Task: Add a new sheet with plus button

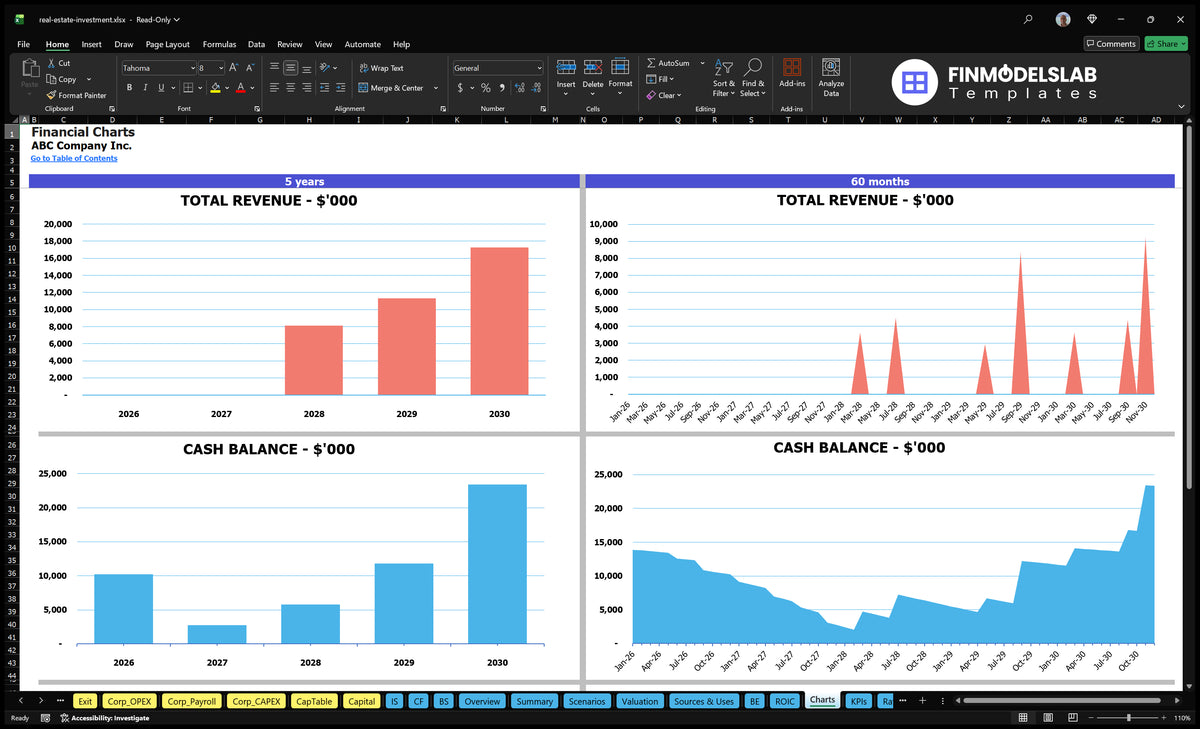Action: [923, 701]
